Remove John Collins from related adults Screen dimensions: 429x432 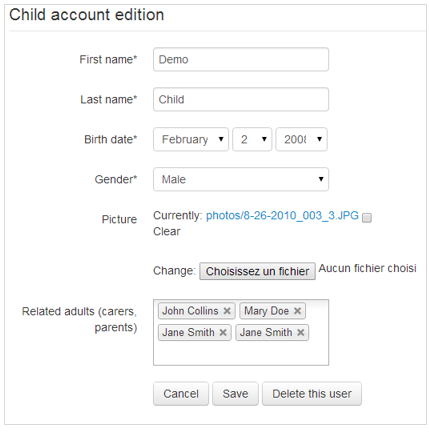point(227,311)
